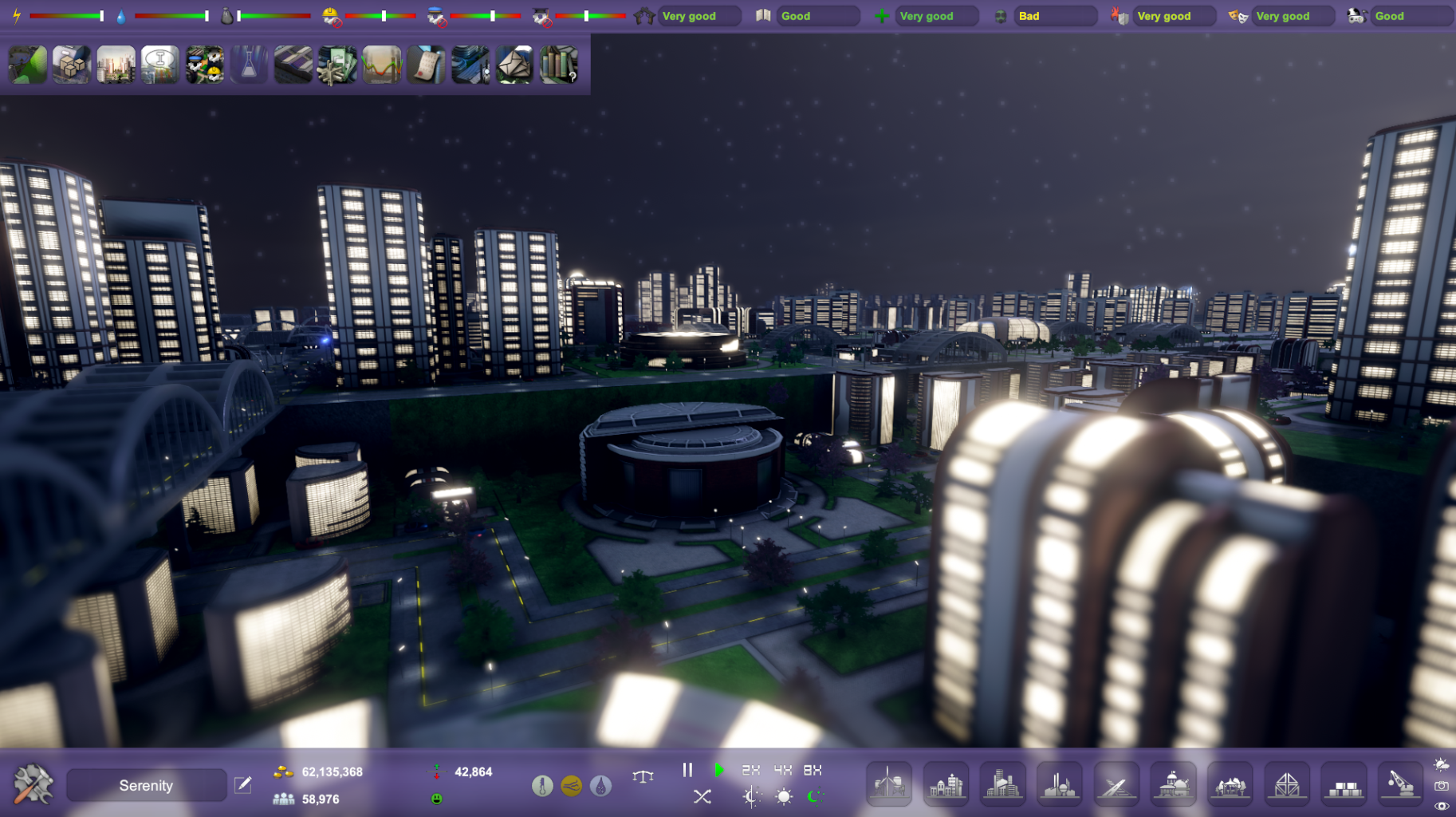Open the blue skyscrapers view icon
This screenshot has width=1456, height=817.
[x=470, y=65]
